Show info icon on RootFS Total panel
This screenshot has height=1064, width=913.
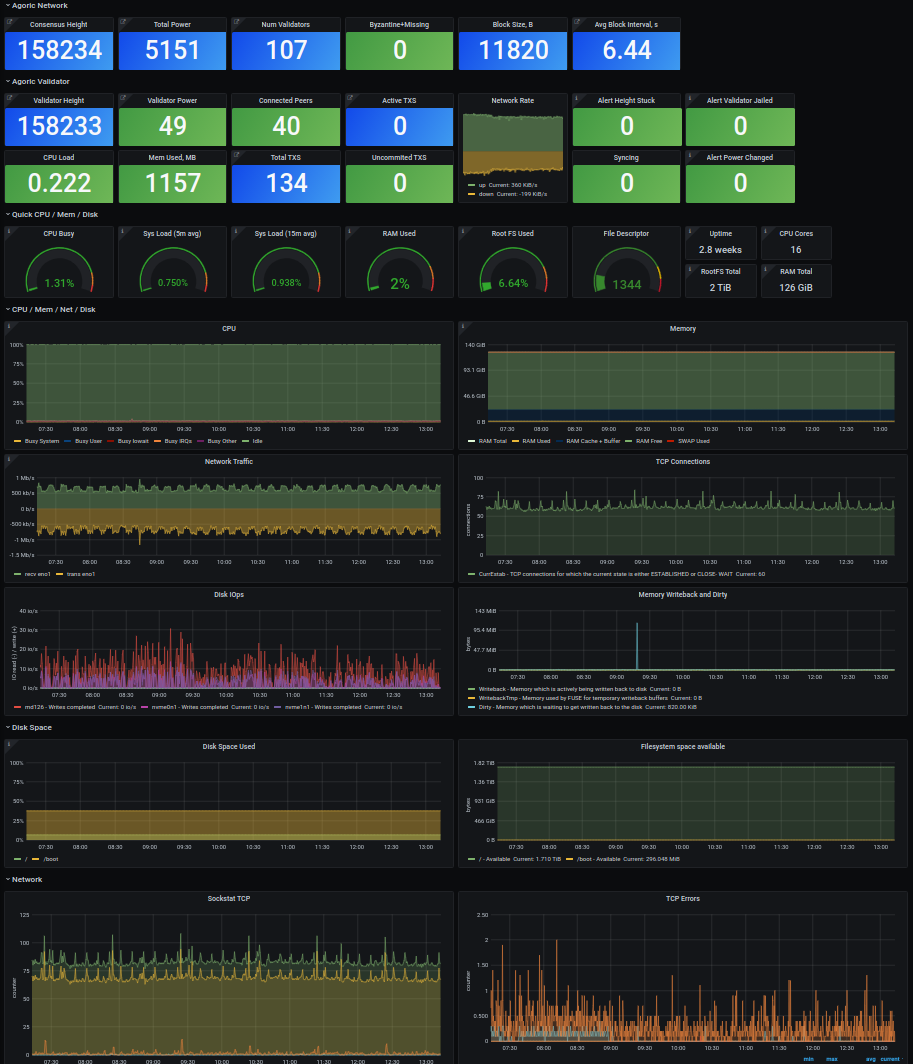pos(690,269)
